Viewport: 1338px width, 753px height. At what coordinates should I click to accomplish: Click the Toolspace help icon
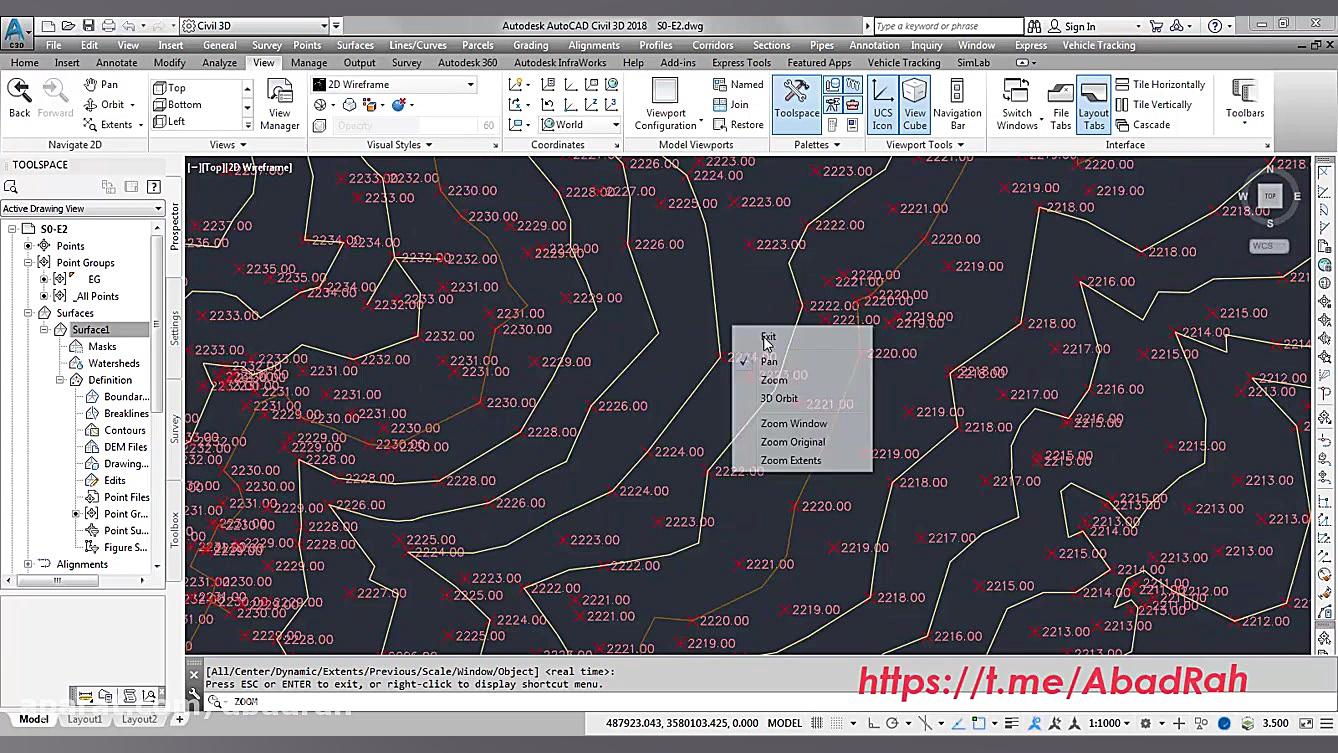click(154, 186)
